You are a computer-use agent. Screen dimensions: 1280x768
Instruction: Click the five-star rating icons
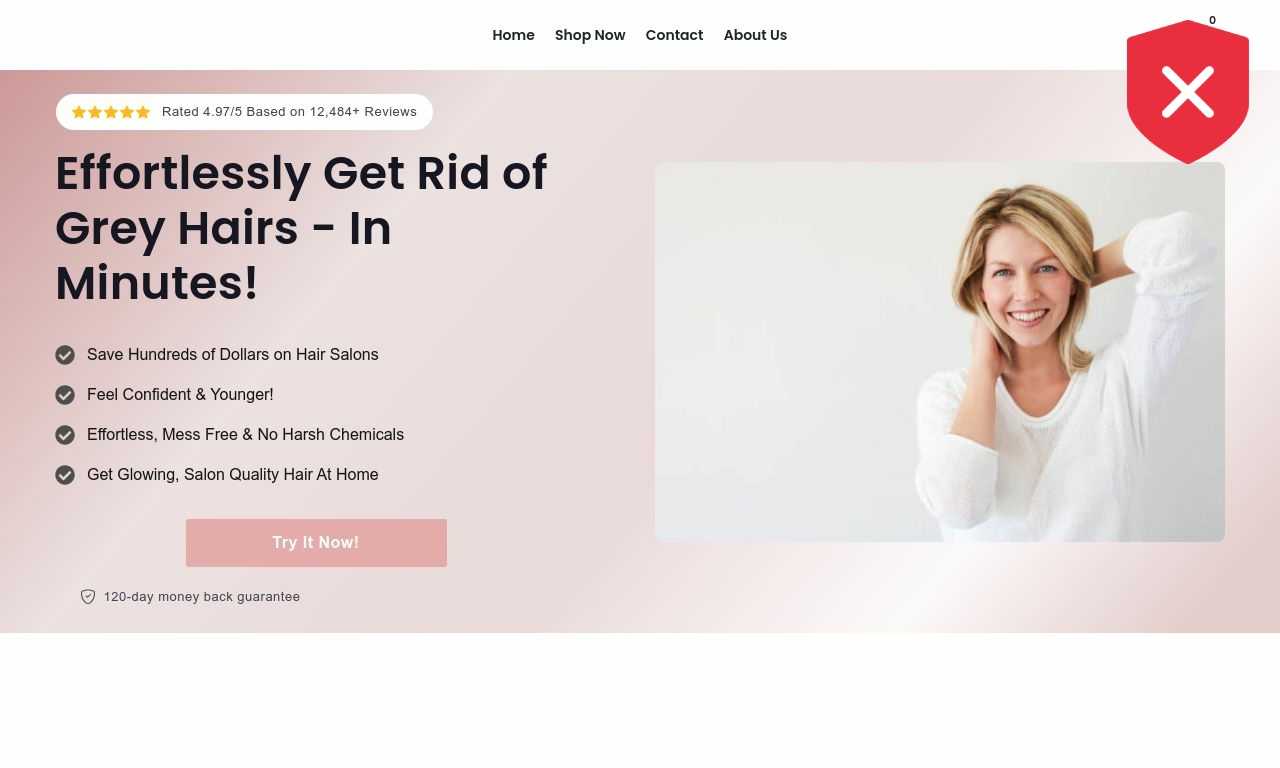[111, 112]
